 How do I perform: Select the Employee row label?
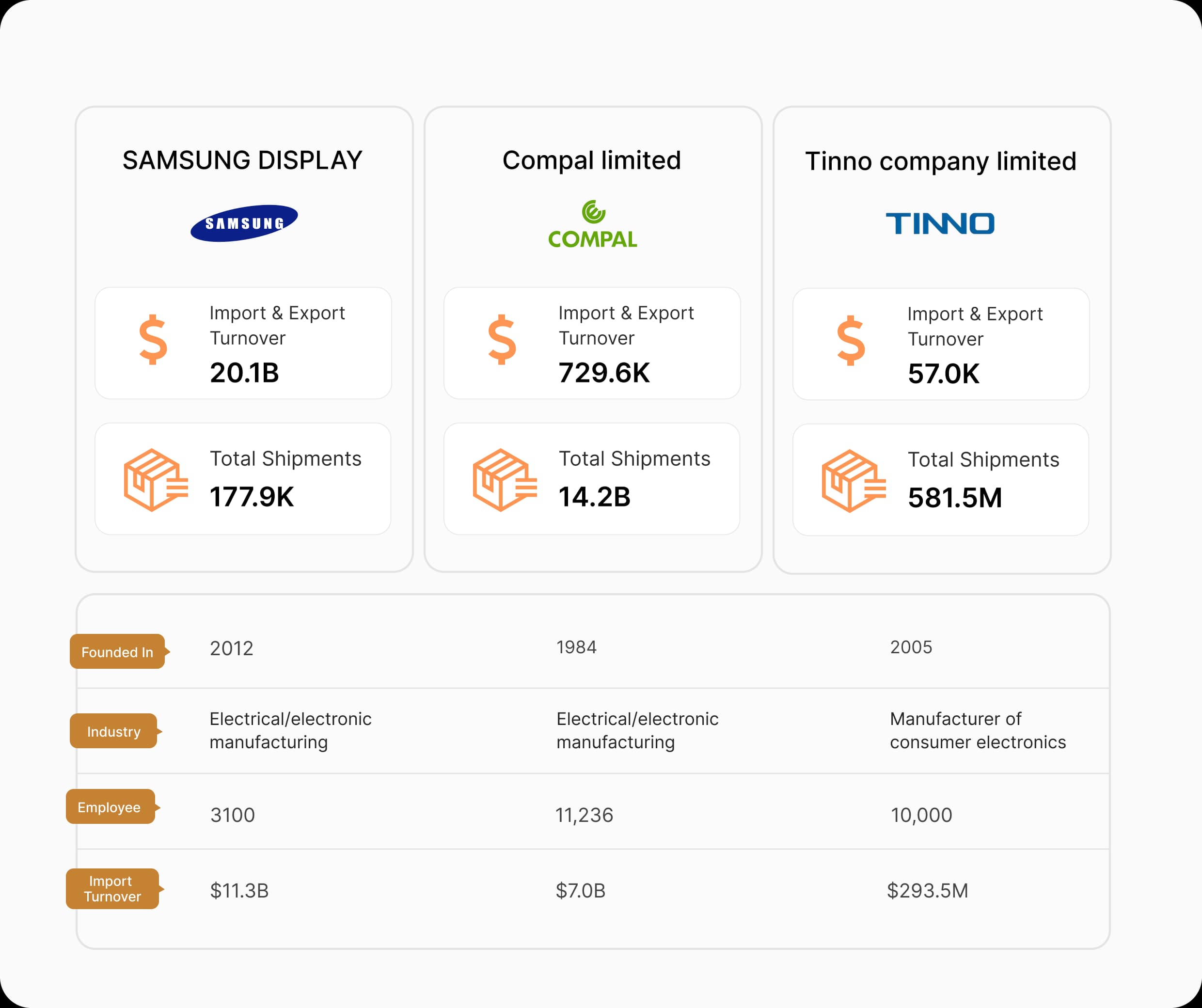pos(113,806)
